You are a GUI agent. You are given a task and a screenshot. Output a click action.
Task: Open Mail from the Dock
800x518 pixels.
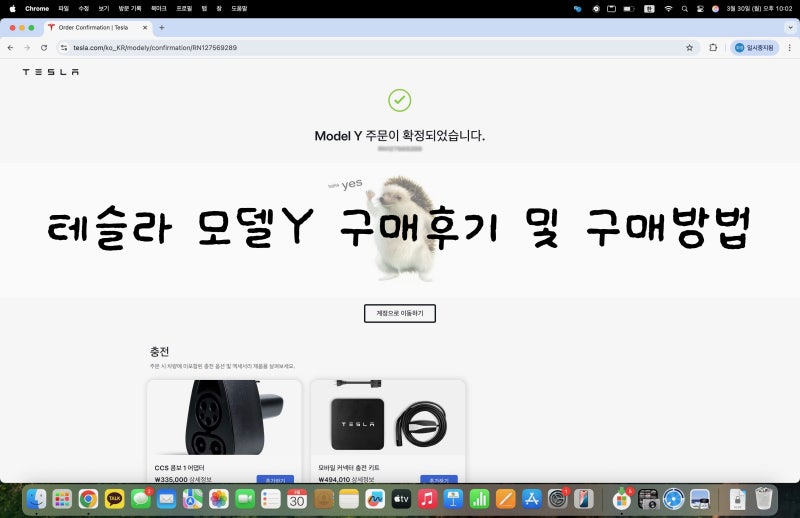pos(166,499)
